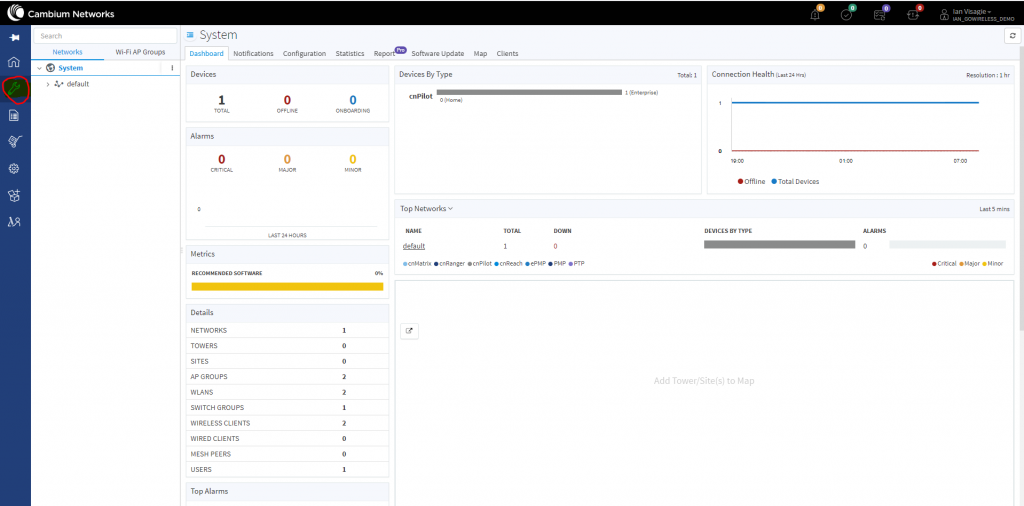
Task: Click the yellow Recommended Software progress bar
Action: coord(287,286)
